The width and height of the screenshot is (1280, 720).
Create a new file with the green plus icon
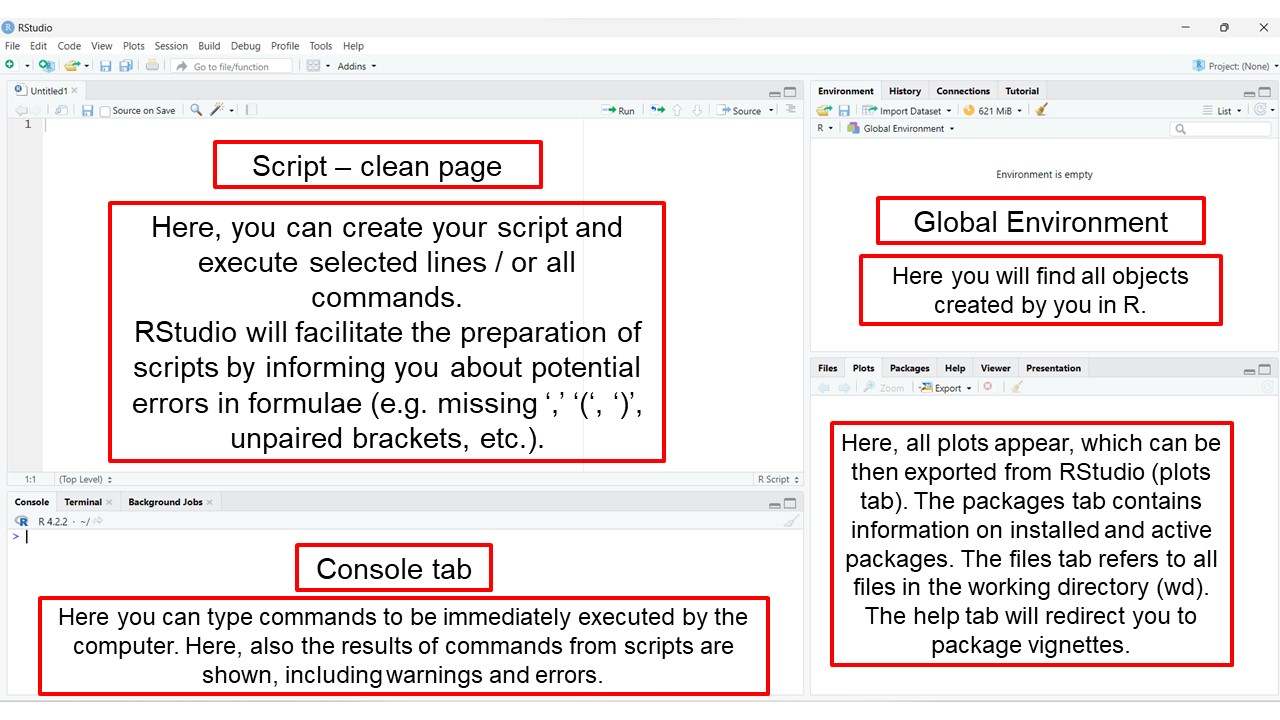[10, 66]
